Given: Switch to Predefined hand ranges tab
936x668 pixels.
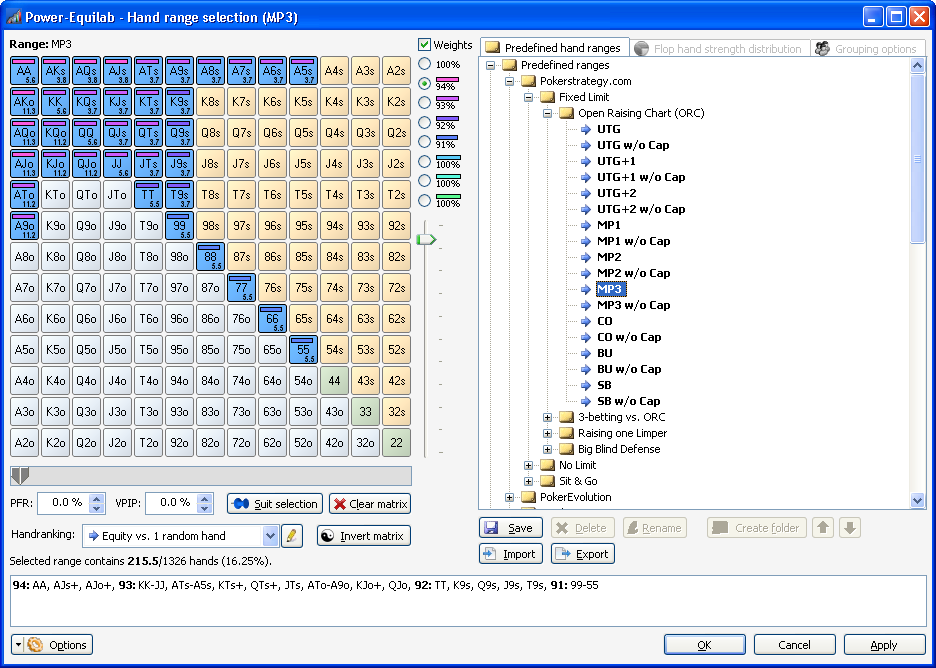Looking at the screenshot, I should tap(555, 48).
